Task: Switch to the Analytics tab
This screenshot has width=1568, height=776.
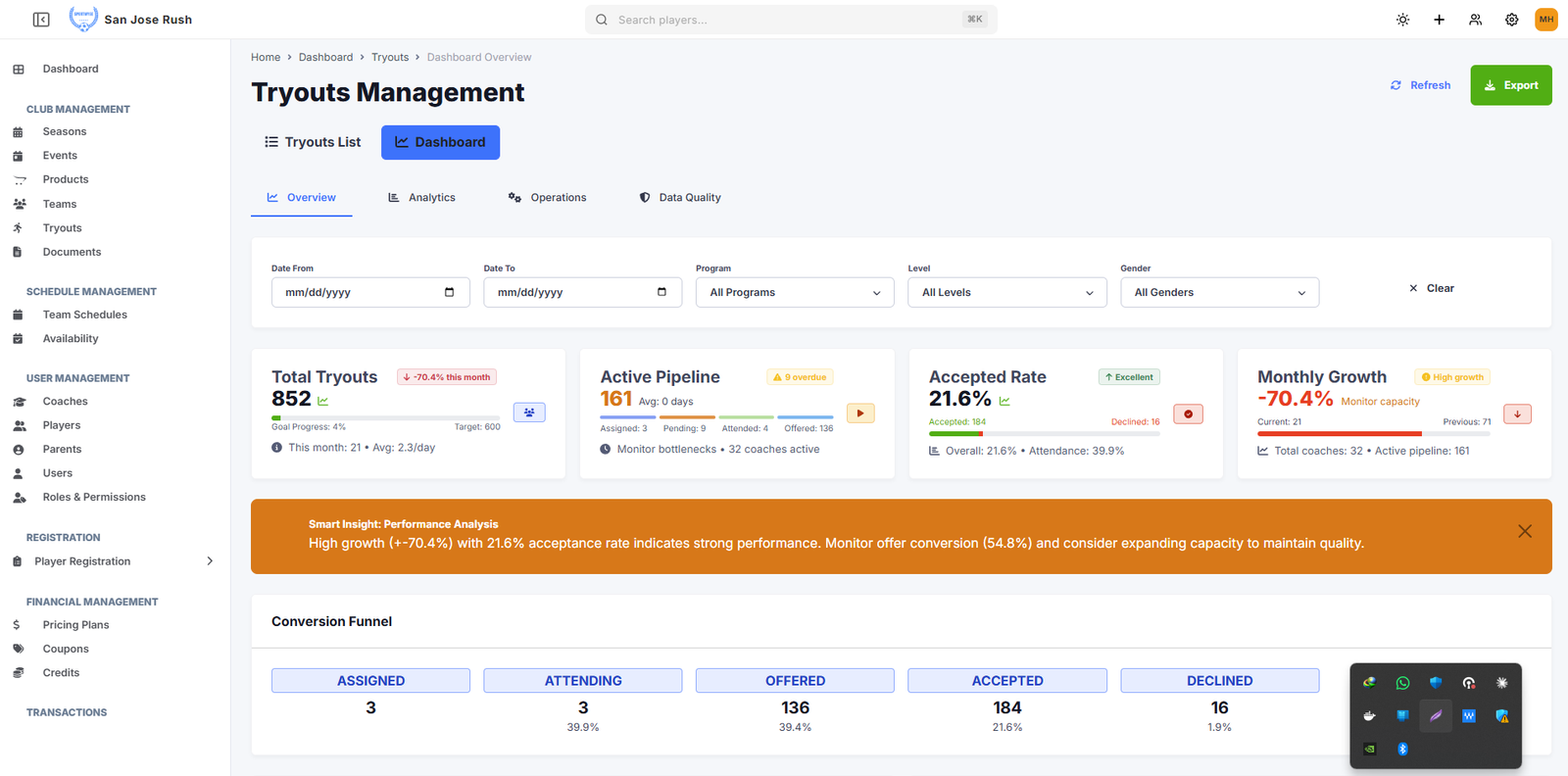Action: point(421,198)
